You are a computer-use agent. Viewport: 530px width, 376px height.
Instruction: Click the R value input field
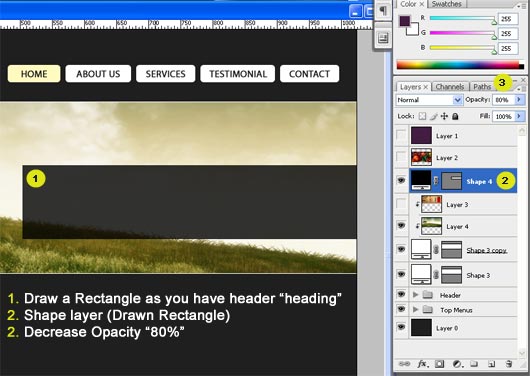[x=508, y=19]
